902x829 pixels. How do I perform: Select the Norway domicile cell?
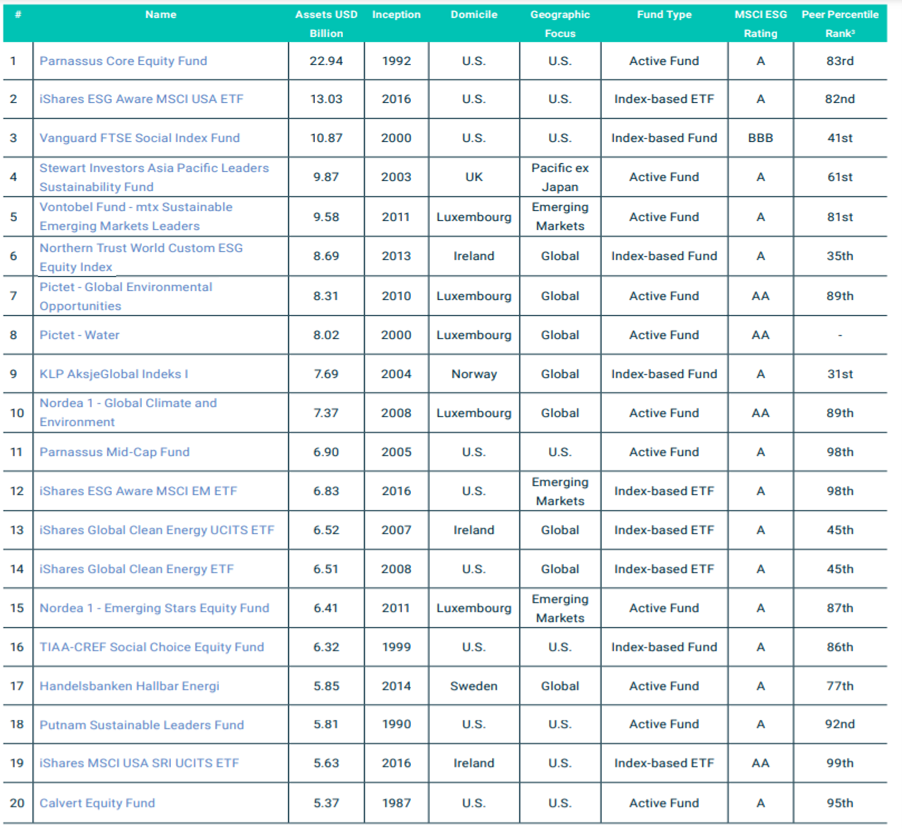tap(474, 374)
